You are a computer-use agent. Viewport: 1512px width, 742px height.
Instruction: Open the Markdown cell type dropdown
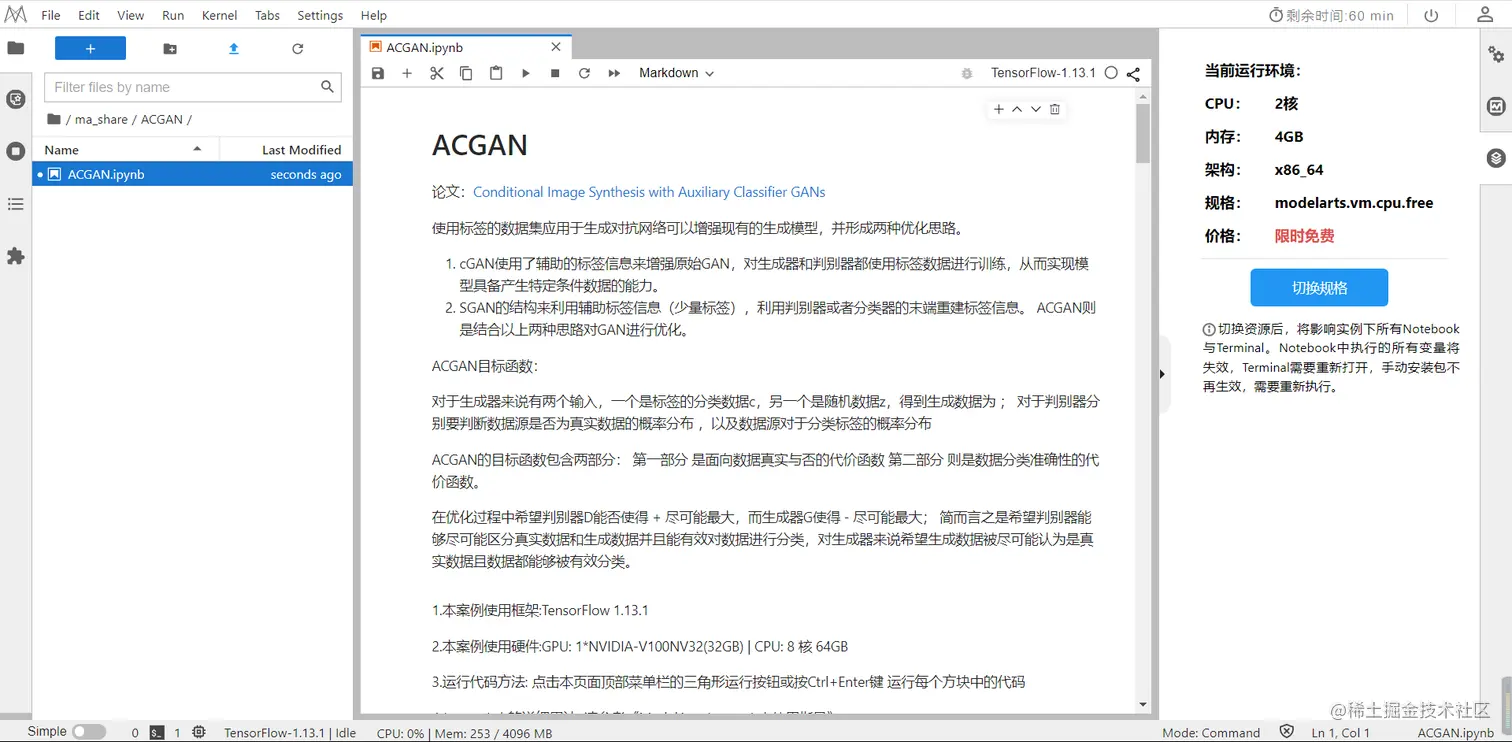point(677,73)
